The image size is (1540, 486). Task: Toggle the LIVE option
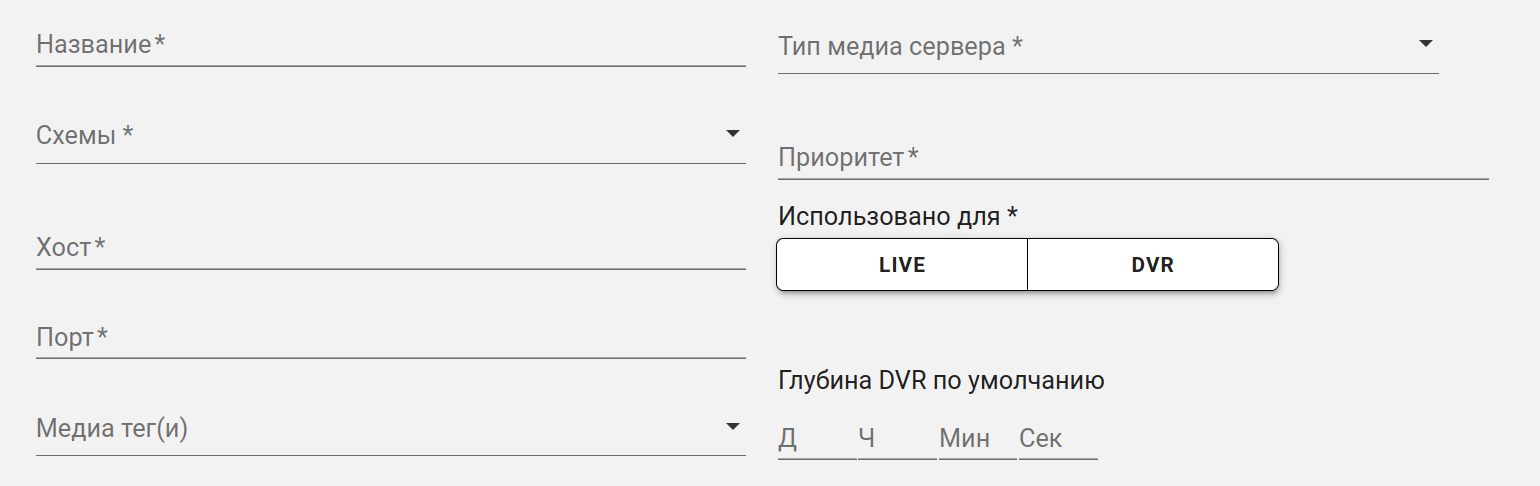(901, 265)
